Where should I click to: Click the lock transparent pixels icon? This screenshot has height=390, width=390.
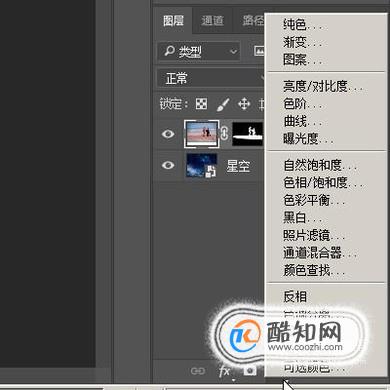(x=201, y=104)
